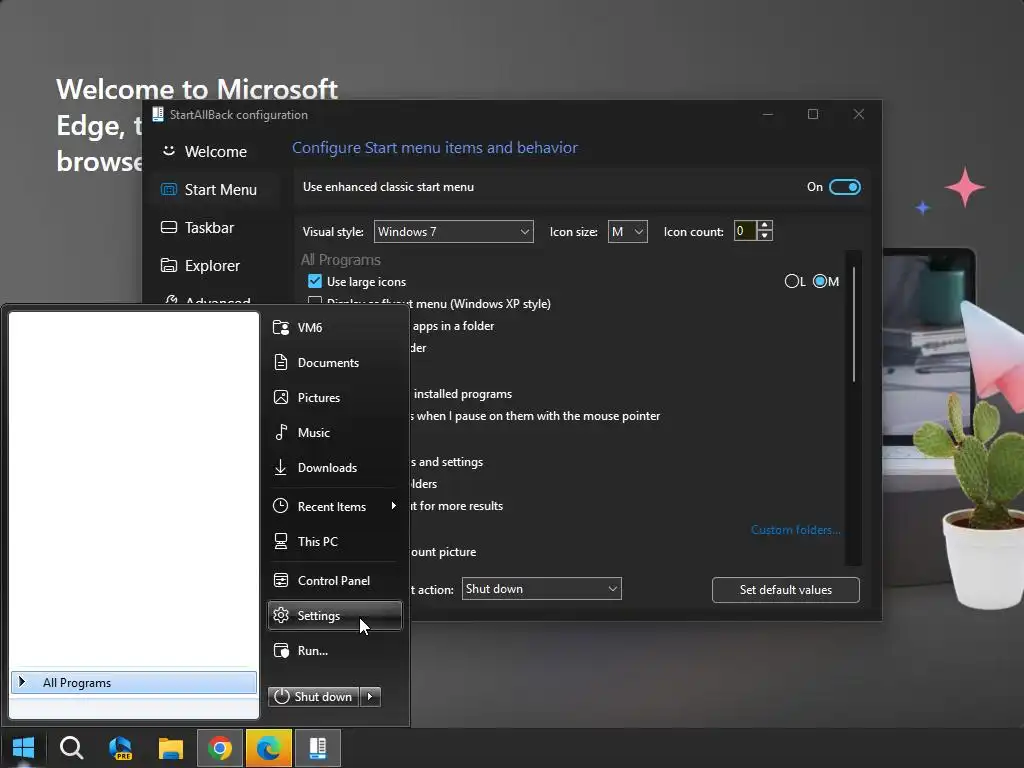This screenshot has height=768, width=1024.
Task: Switch to StartAllBack on the taskbar
Action: 318,748
